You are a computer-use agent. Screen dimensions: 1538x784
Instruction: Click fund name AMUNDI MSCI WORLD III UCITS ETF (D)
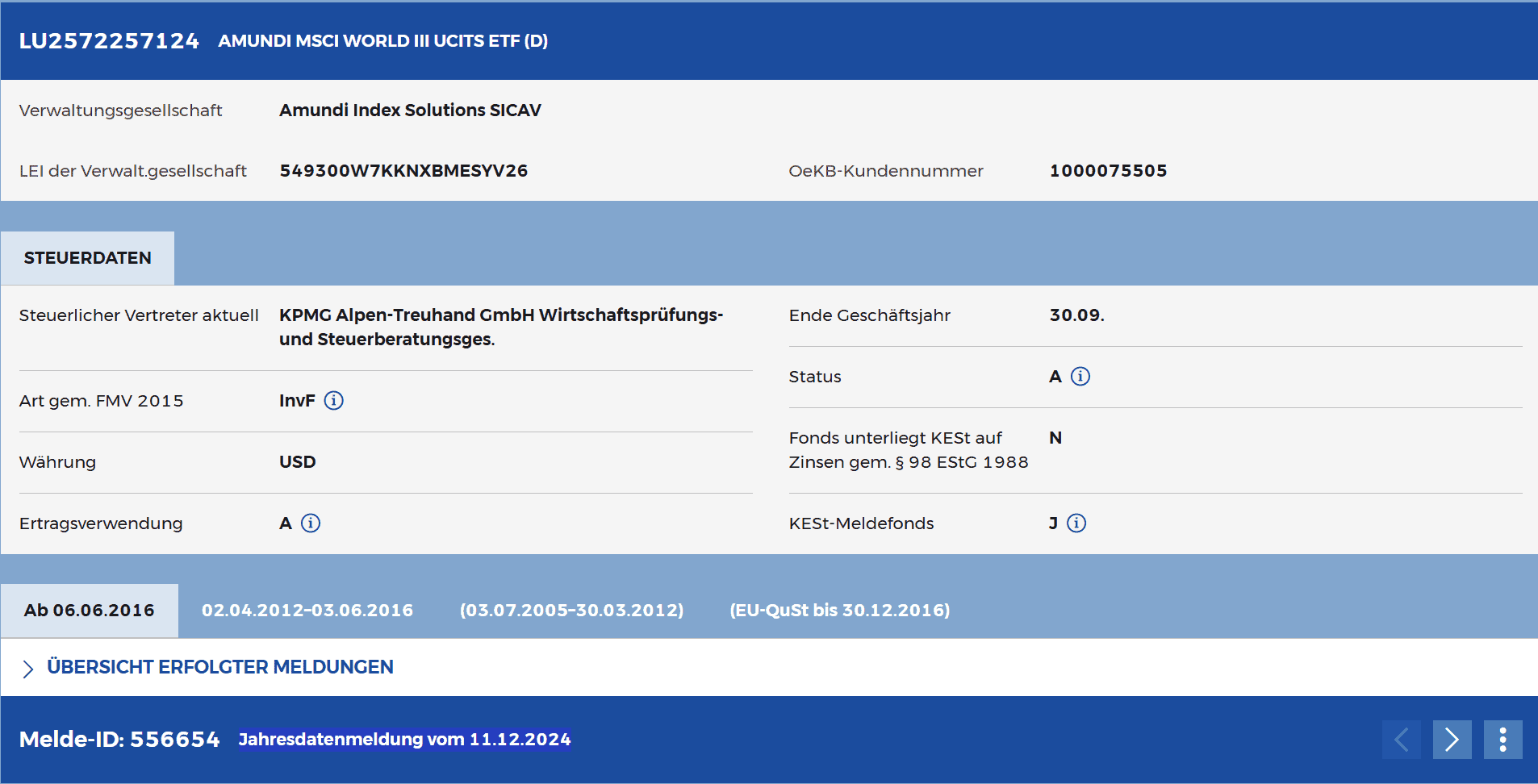[x=382, y=41]
